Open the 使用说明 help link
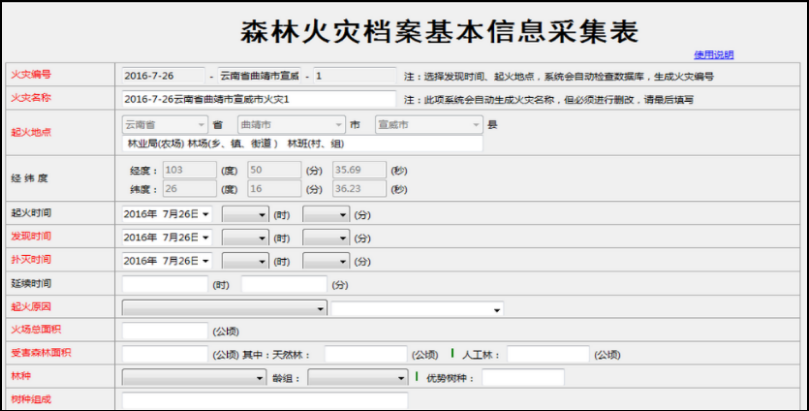 pos(714,55)
